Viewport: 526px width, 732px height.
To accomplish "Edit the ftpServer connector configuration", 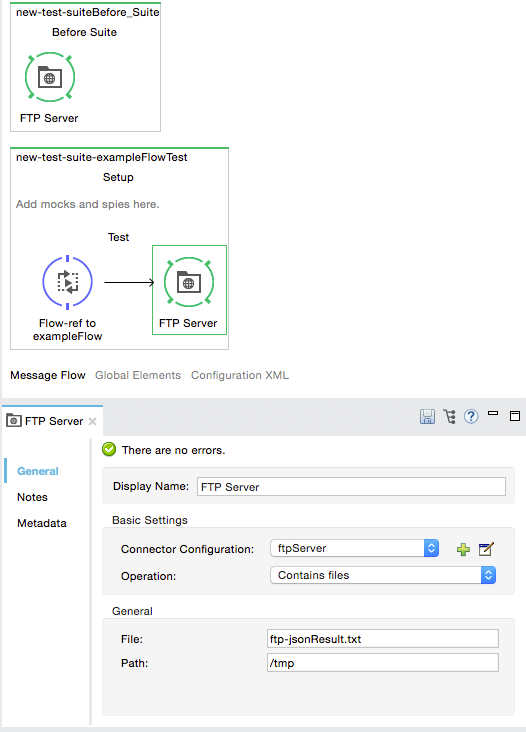I will pyautogui.click(x=486, y=549).
